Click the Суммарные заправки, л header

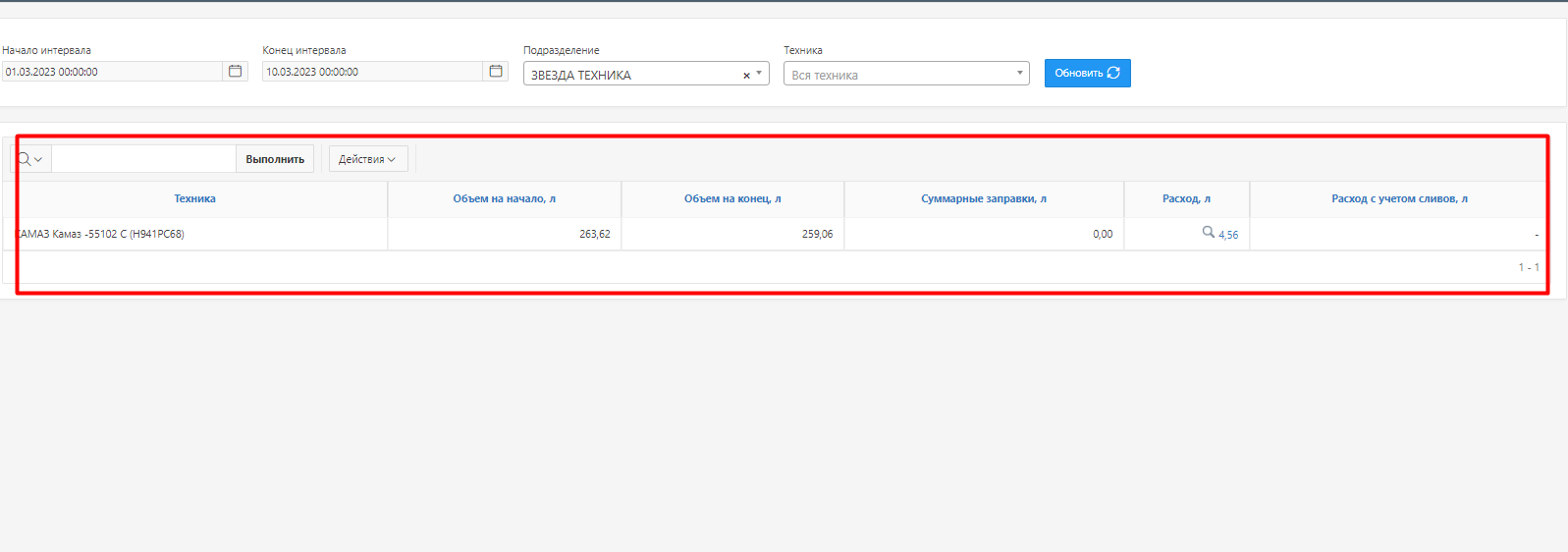click(983, 198)
